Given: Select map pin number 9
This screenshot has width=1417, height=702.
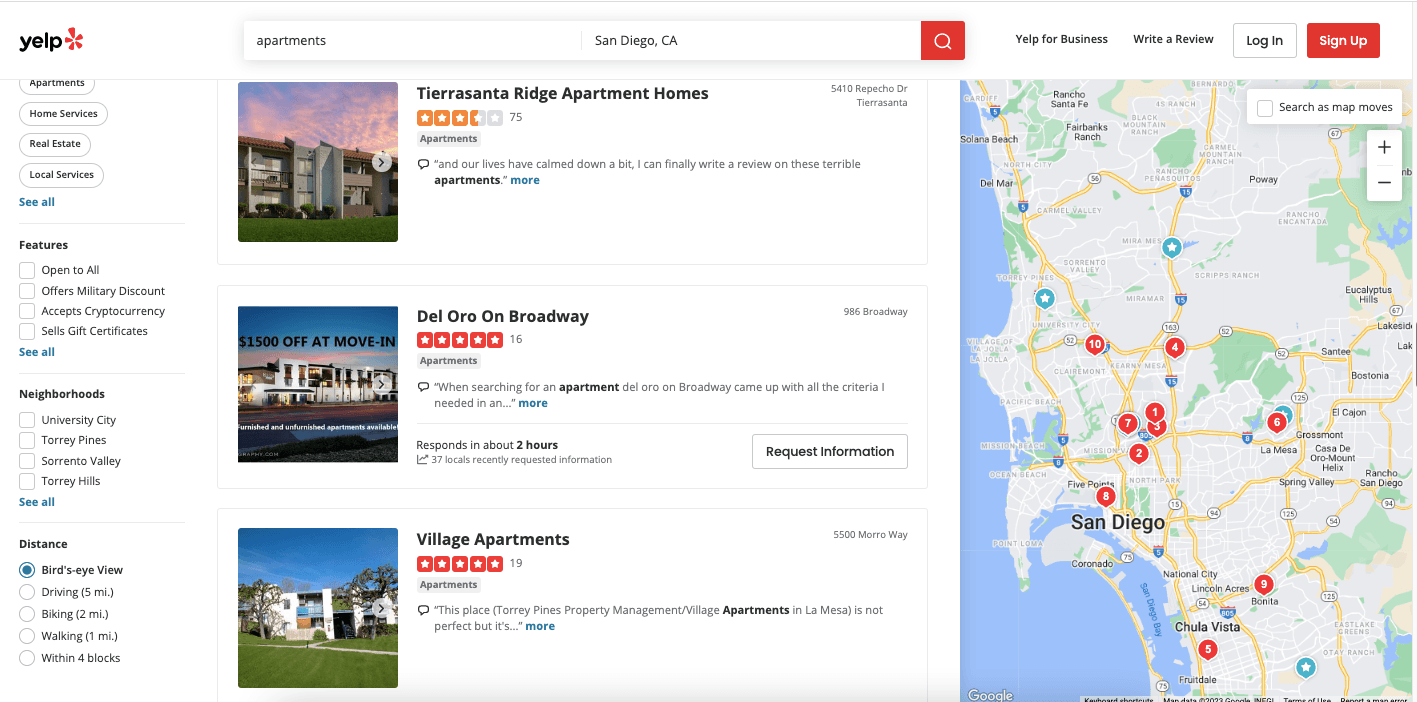Looking at the screenshot, I should tap(1263, 584).
